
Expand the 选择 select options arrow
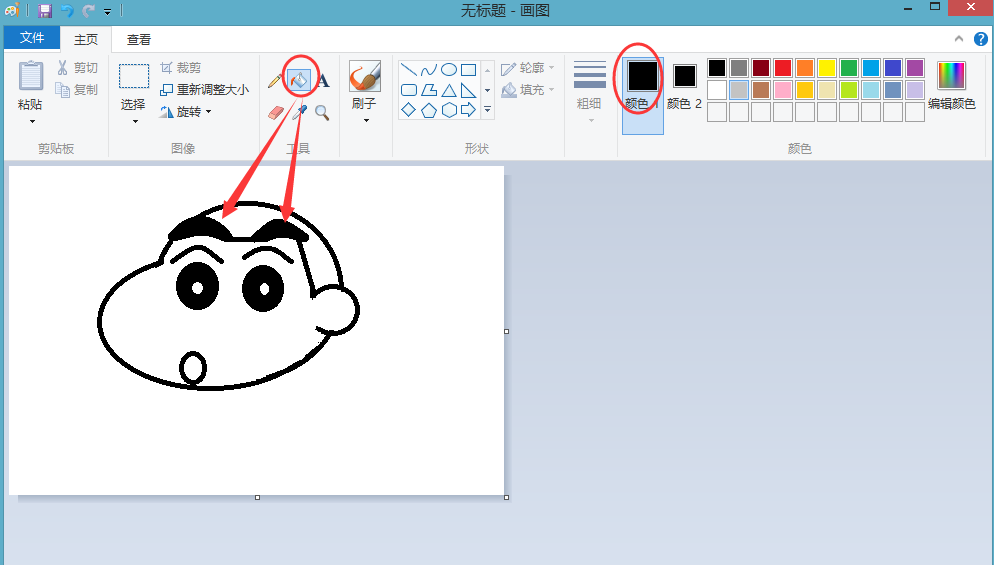[134, 121]
